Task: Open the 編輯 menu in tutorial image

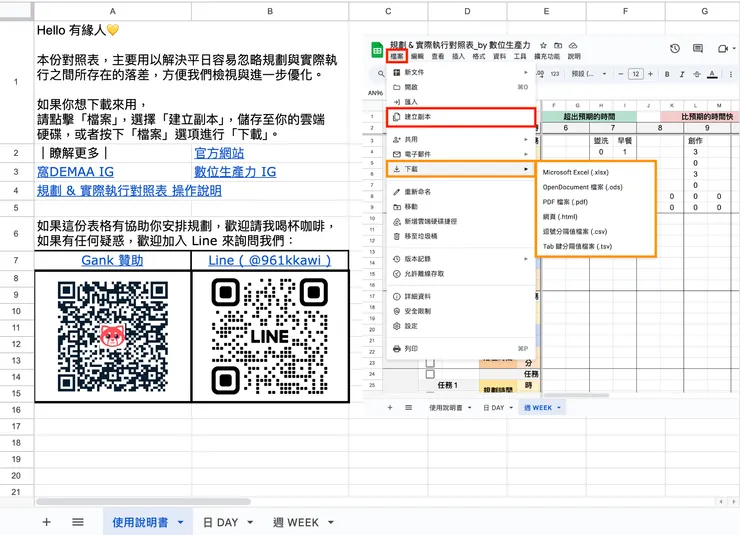Action: (x=417, y=57)
